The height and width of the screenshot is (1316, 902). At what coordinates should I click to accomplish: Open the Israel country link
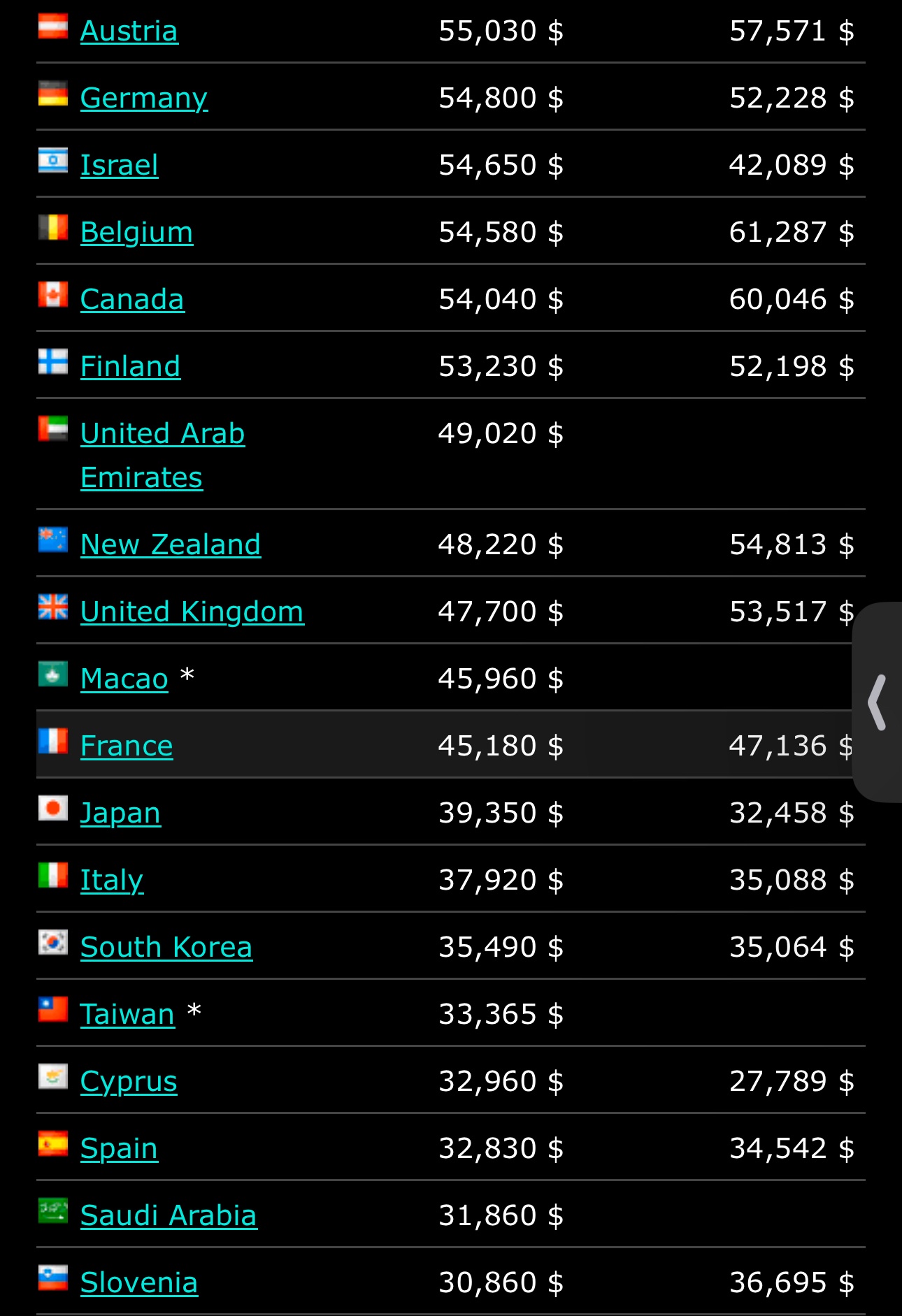click(120, 166)
